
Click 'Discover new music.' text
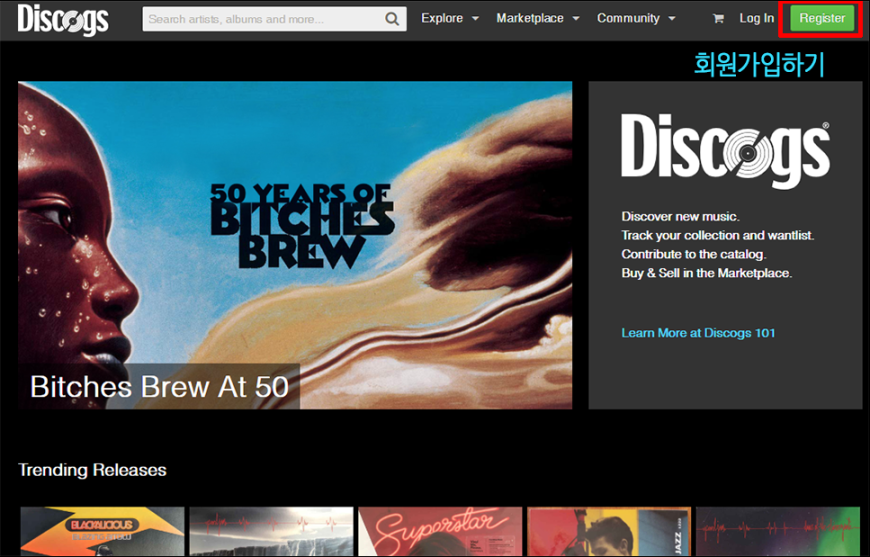680,216
